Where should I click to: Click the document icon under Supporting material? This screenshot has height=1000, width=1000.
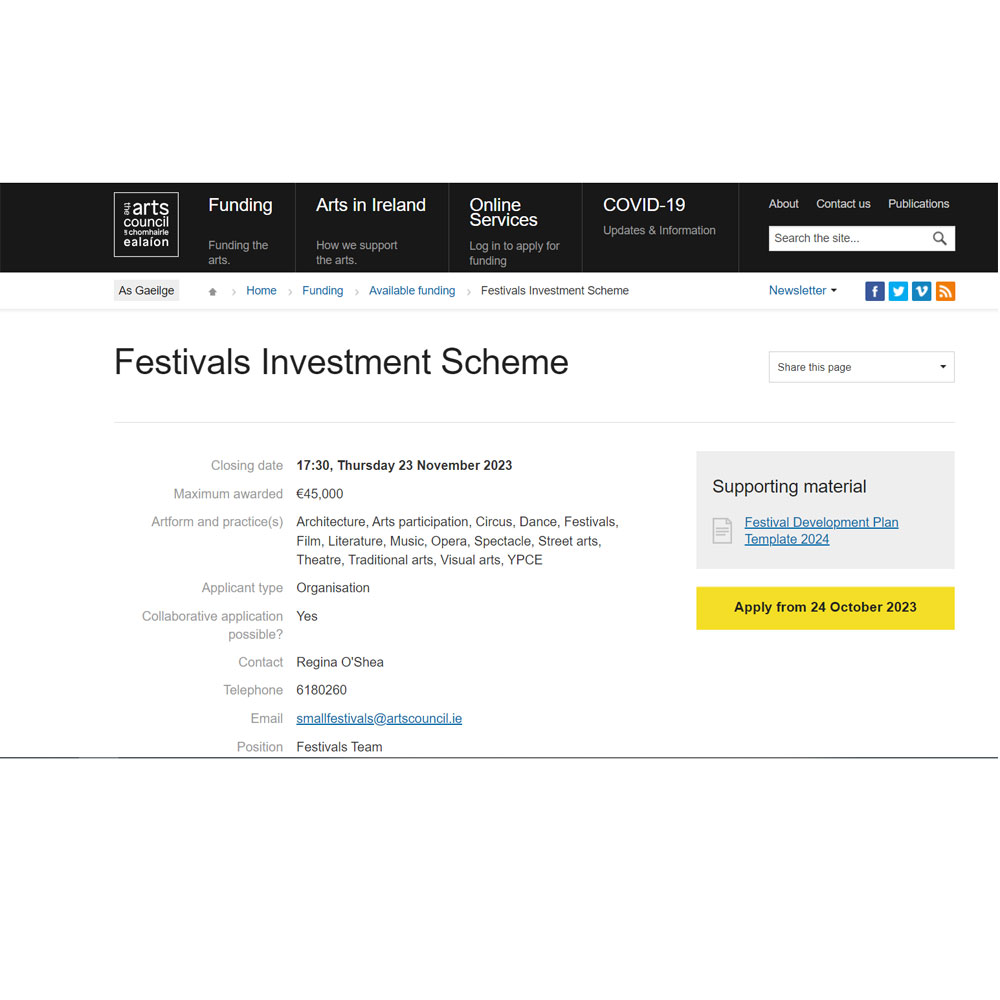(722, 531)
